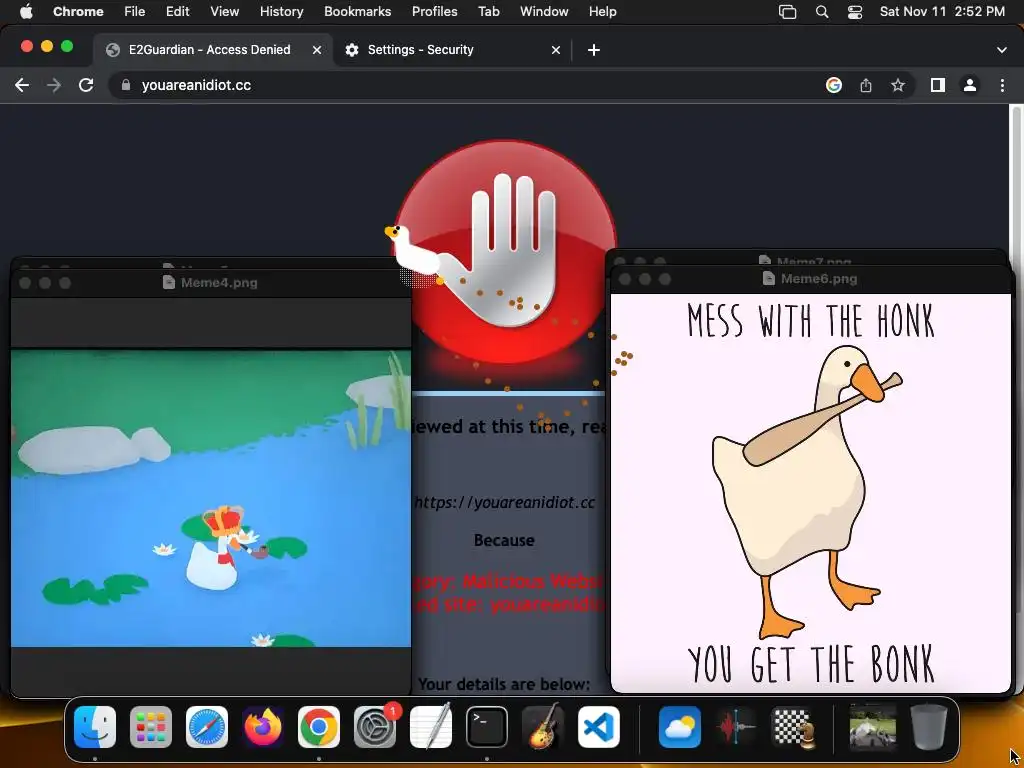This screenshot has width=1024, height=768.
Task: Open the History menu
Action: [x=281, y=12]
